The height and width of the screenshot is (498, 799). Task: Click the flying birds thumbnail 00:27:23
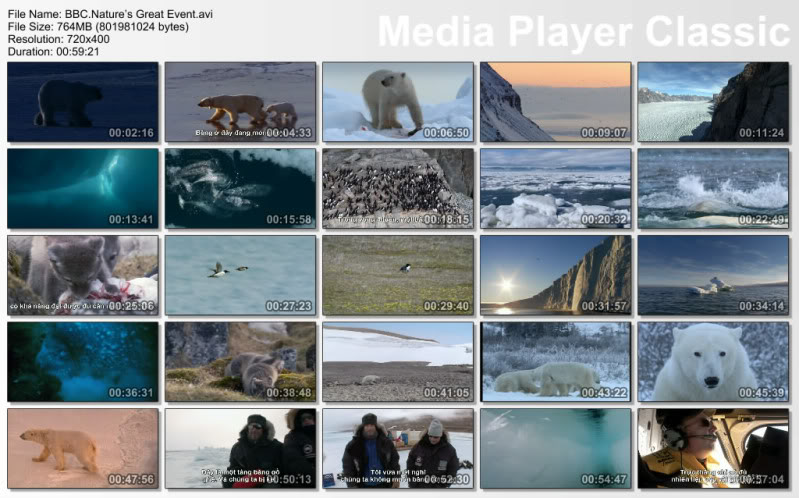click(241, 275)
